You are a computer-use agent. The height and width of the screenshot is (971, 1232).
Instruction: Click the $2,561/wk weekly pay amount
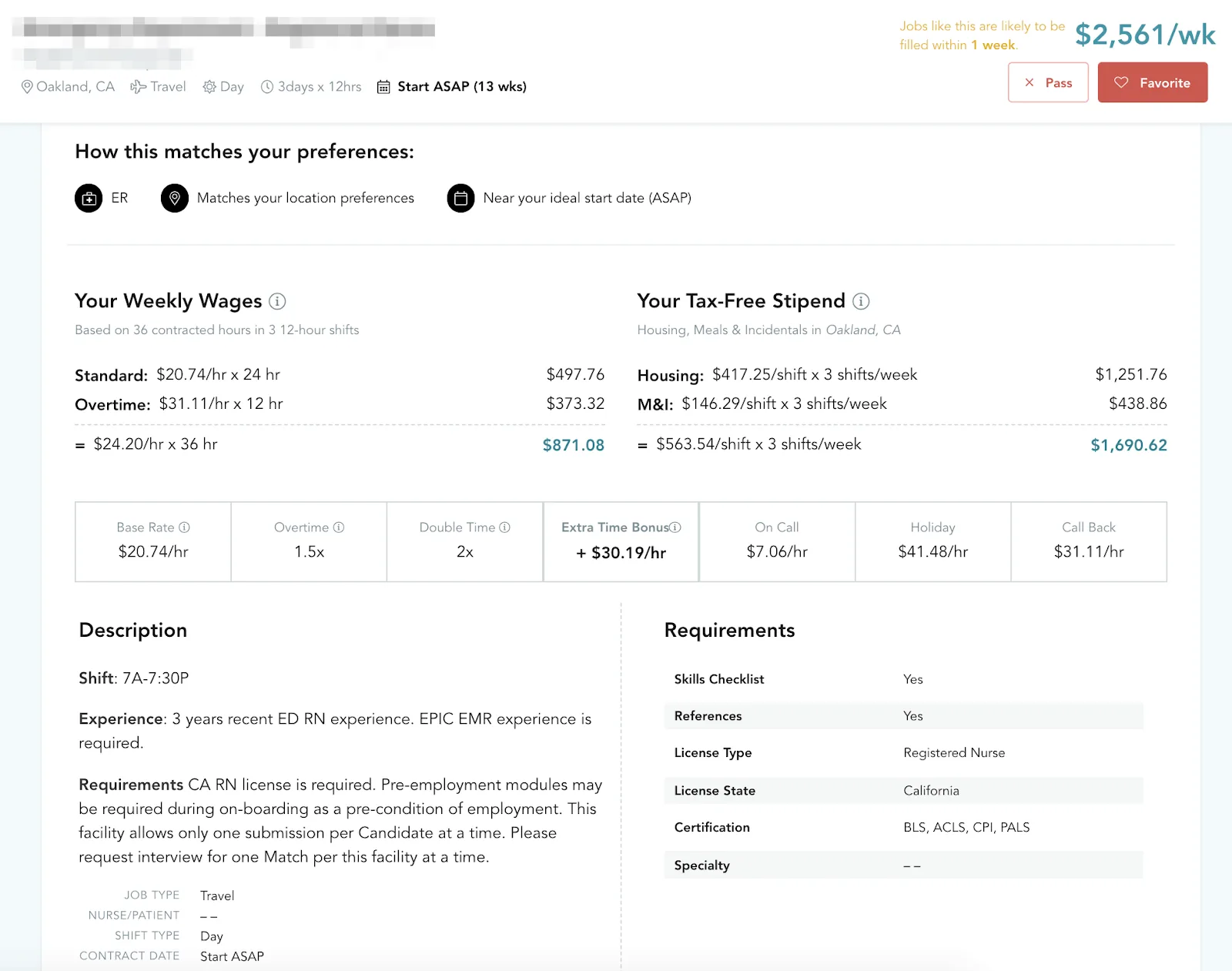point(1145,35)
